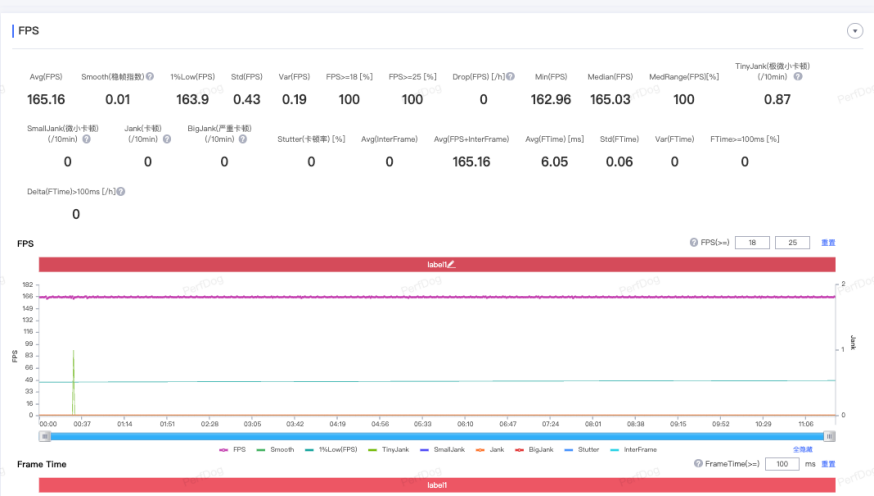Grab the left handle of the time range slider
Viewport: 874px width, 496px height.
(x=45, y=436)
